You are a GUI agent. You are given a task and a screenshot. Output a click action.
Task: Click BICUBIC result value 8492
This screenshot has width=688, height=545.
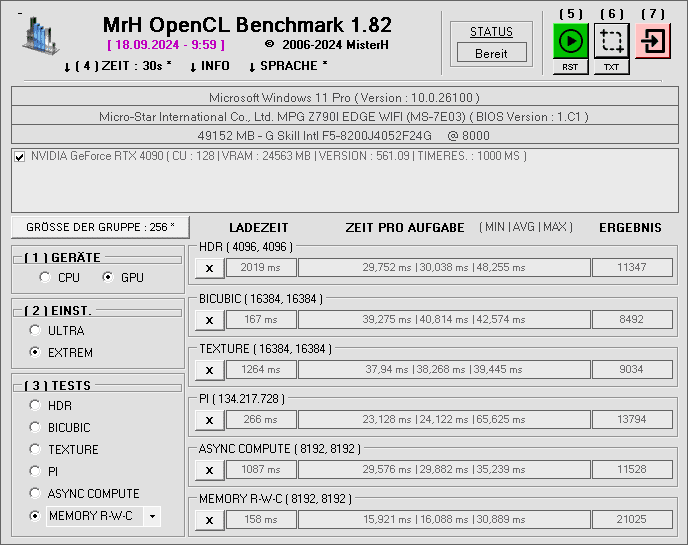point(632,319)
